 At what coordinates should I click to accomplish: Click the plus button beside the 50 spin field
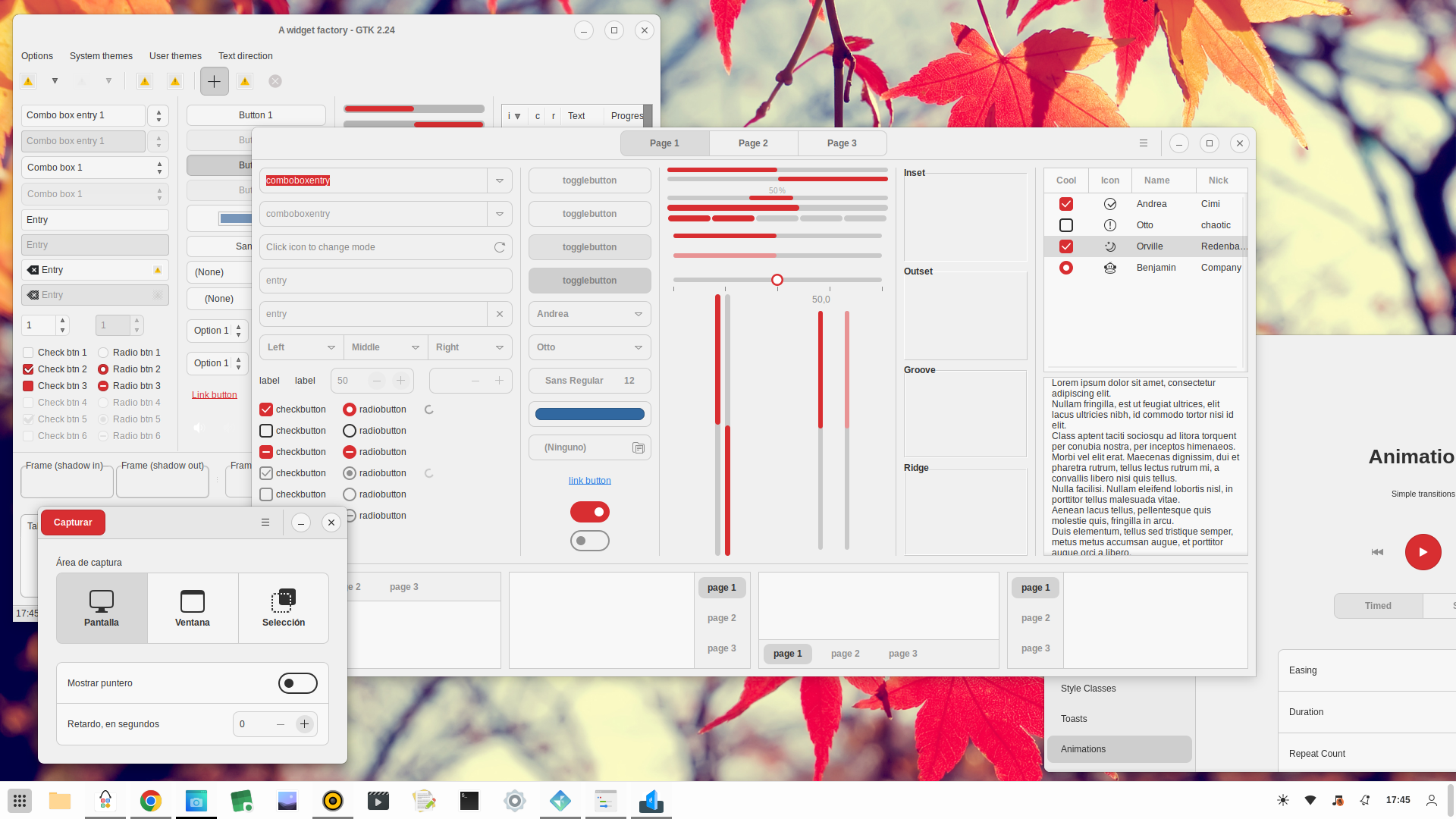coord(400,381)
